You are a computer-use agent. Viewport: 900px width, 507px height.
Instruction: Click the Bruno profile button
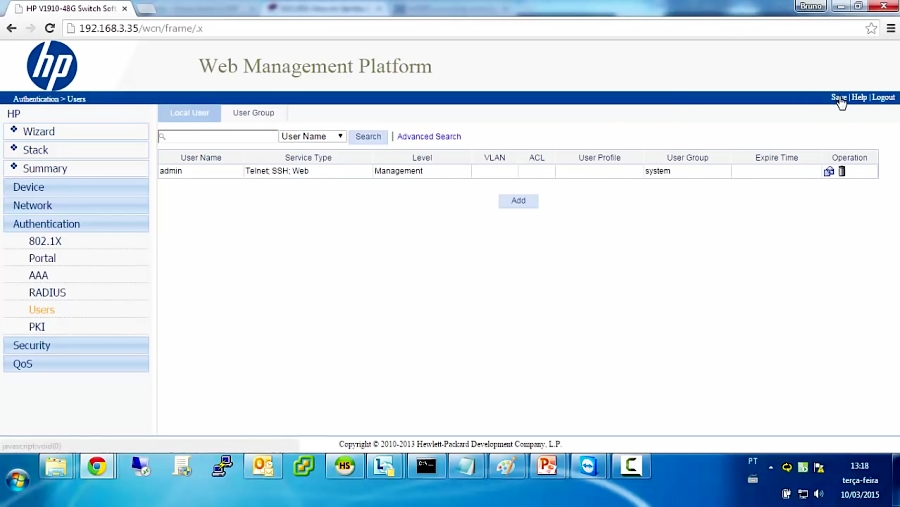click(x=810, y=6)
